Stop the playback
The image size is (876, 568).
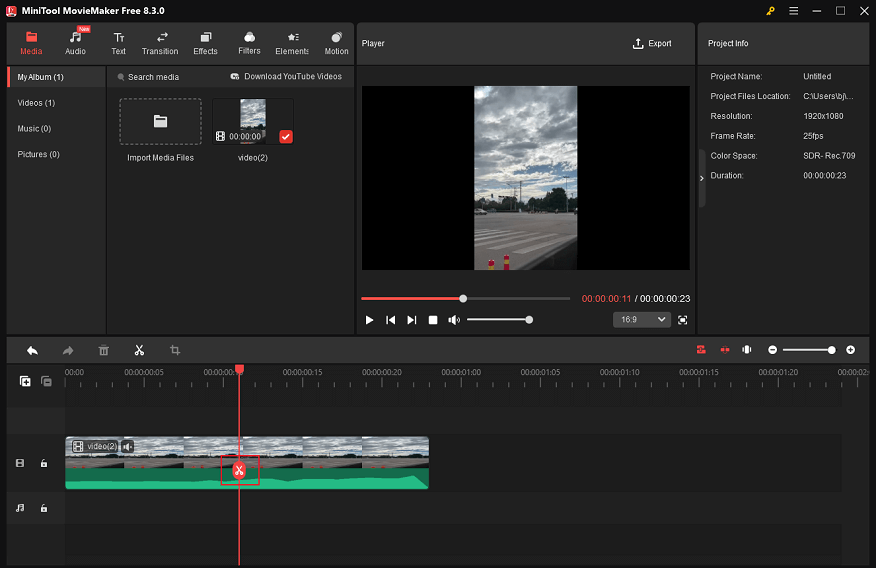tap(433, 320)
